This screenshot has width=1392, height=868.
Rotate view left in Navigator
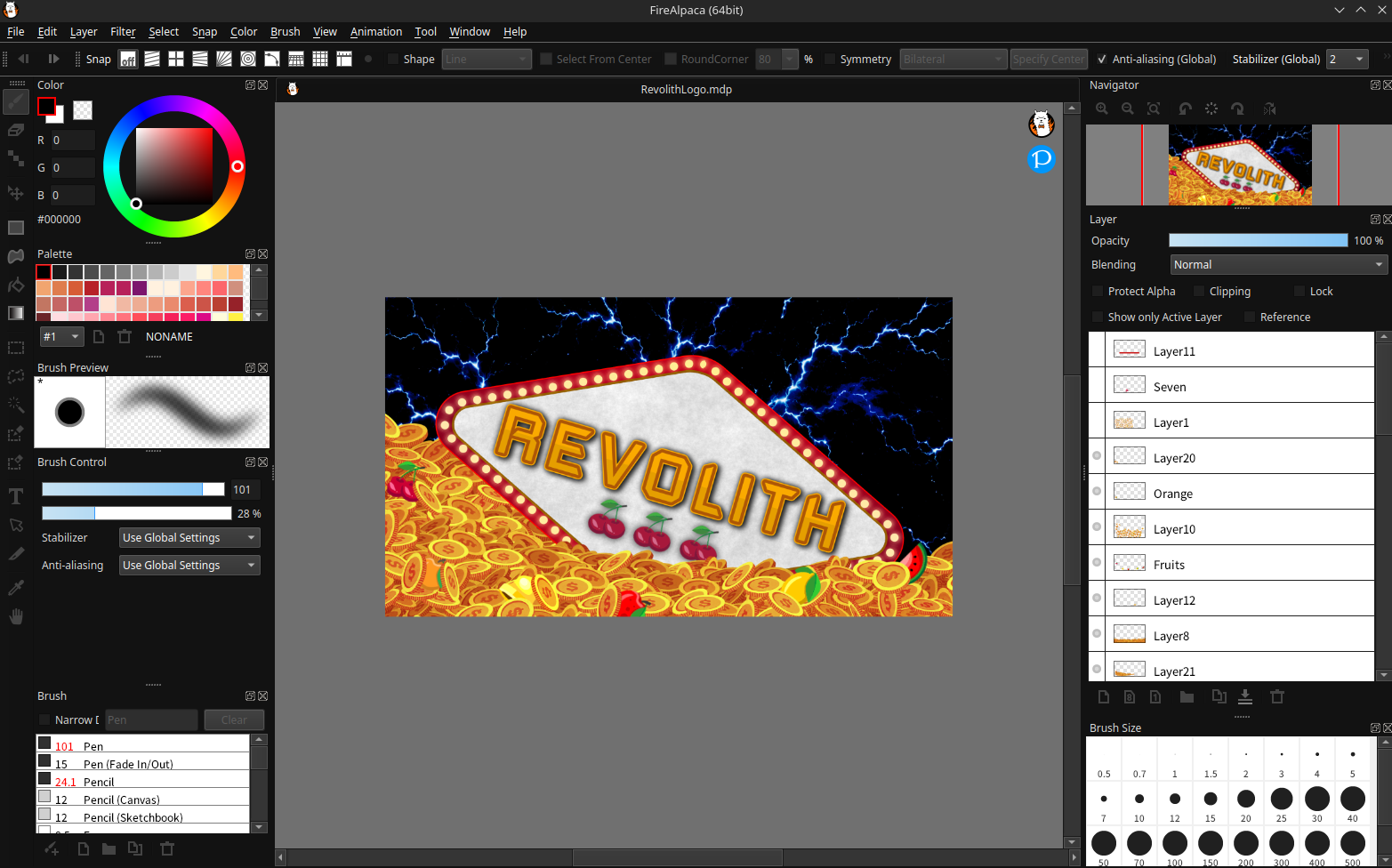[1185, 108]
